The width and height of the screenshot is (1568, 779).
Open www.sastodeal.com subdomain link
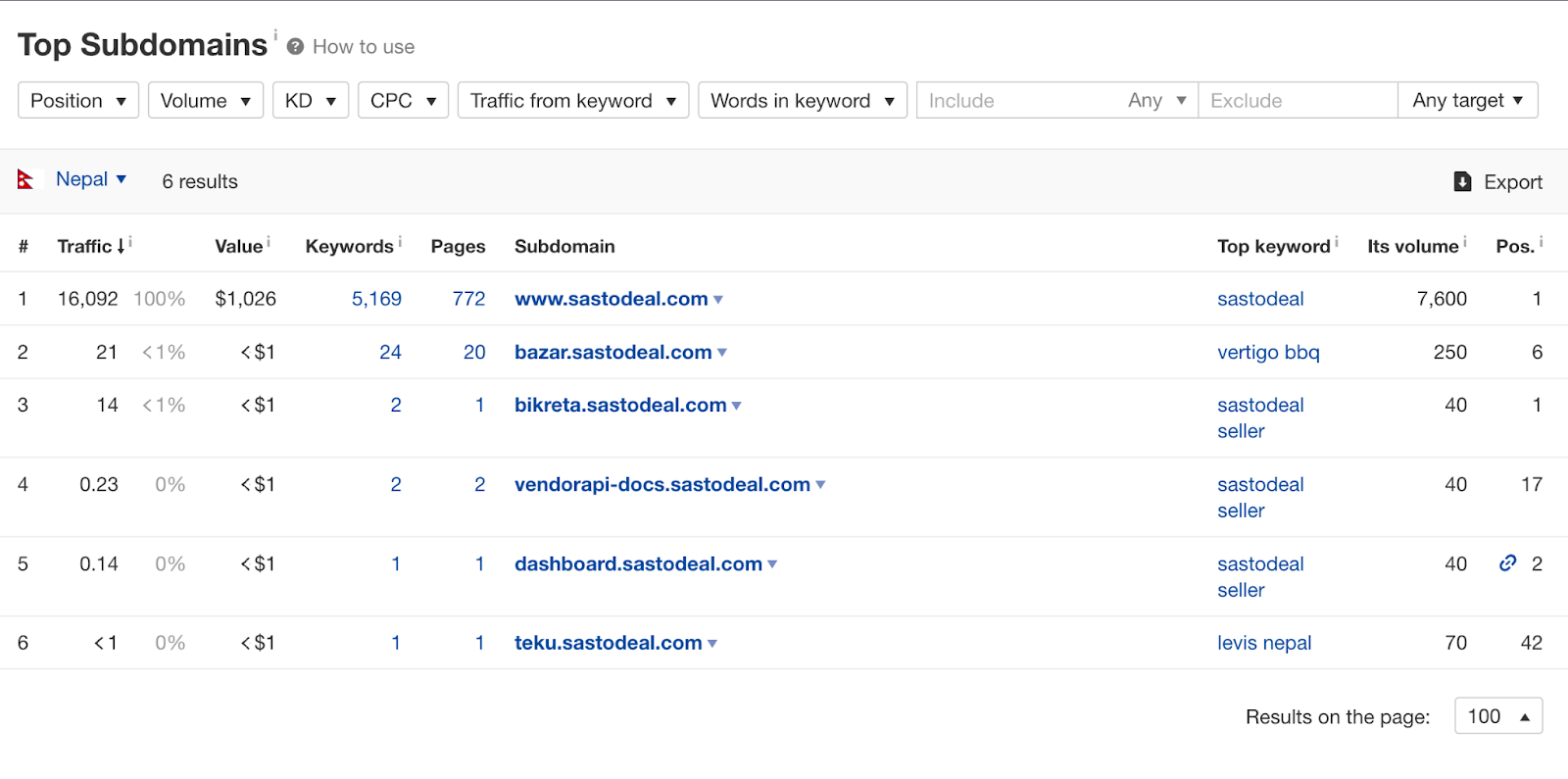tap(612, 299)
